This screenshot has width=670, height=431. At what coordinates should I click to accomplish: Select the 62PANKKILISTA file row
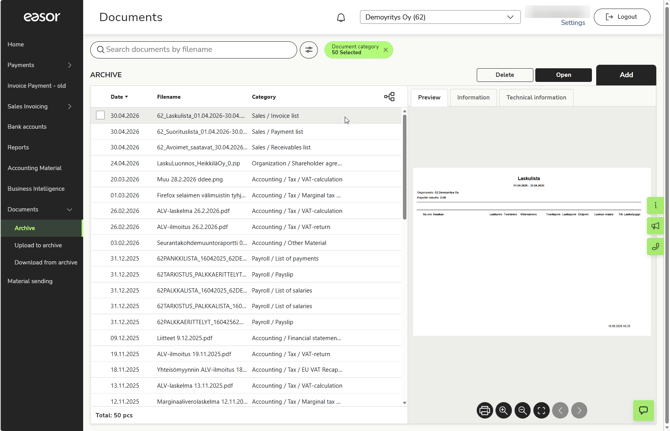point(246,258)
